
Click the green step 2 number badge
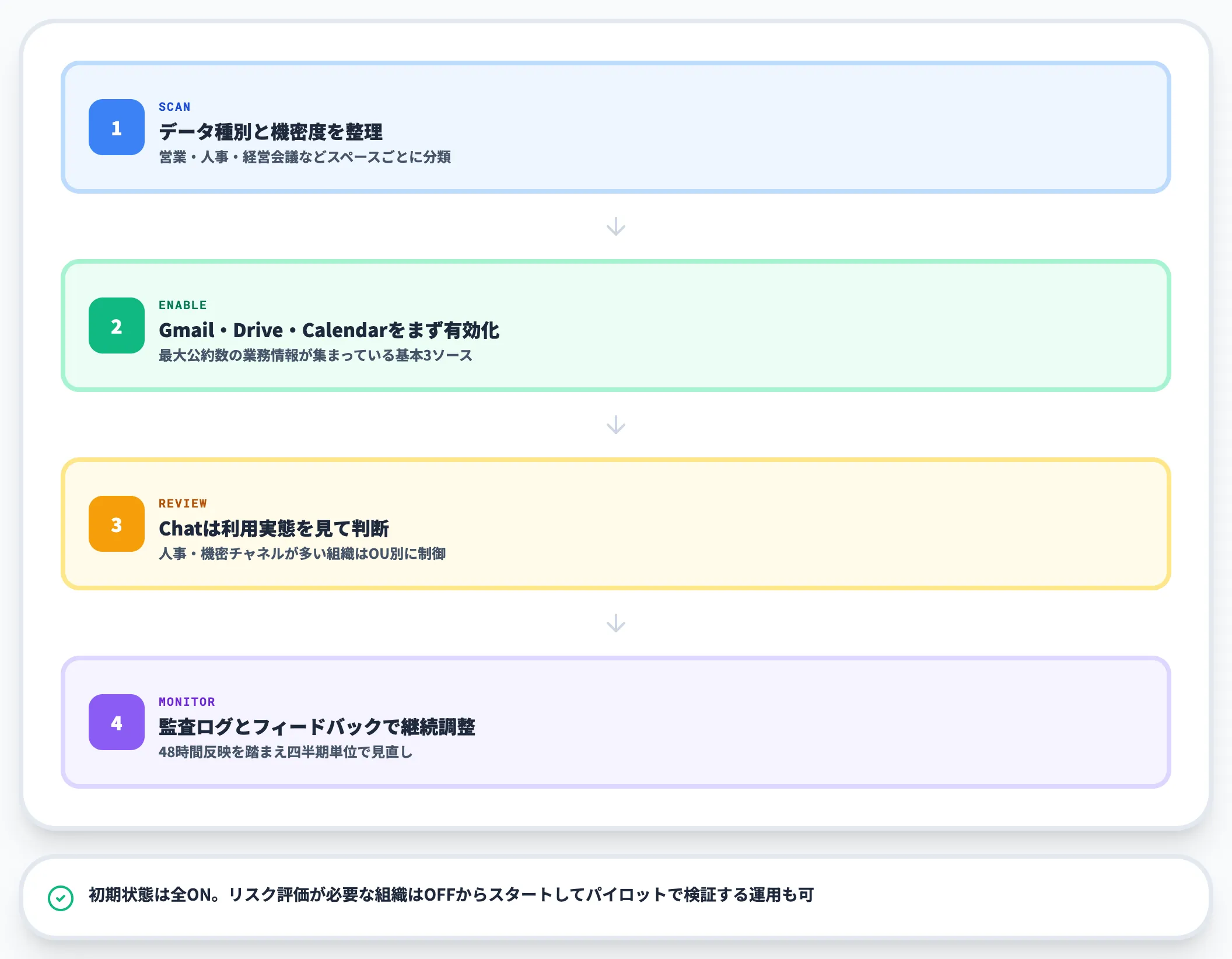tap(116, 327)
